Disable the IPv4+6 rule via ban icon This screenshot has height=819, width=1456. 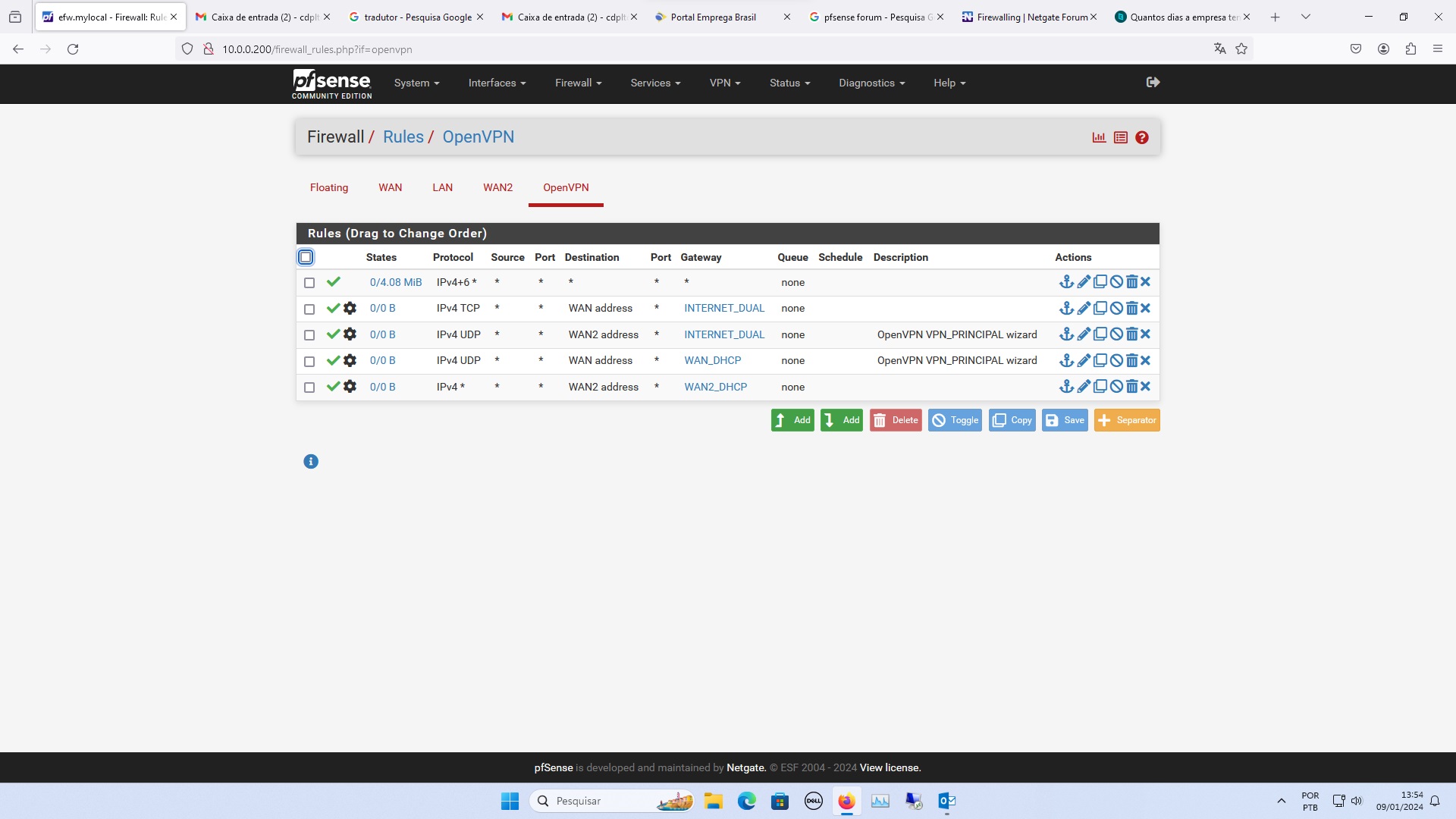click(1116, 282)
